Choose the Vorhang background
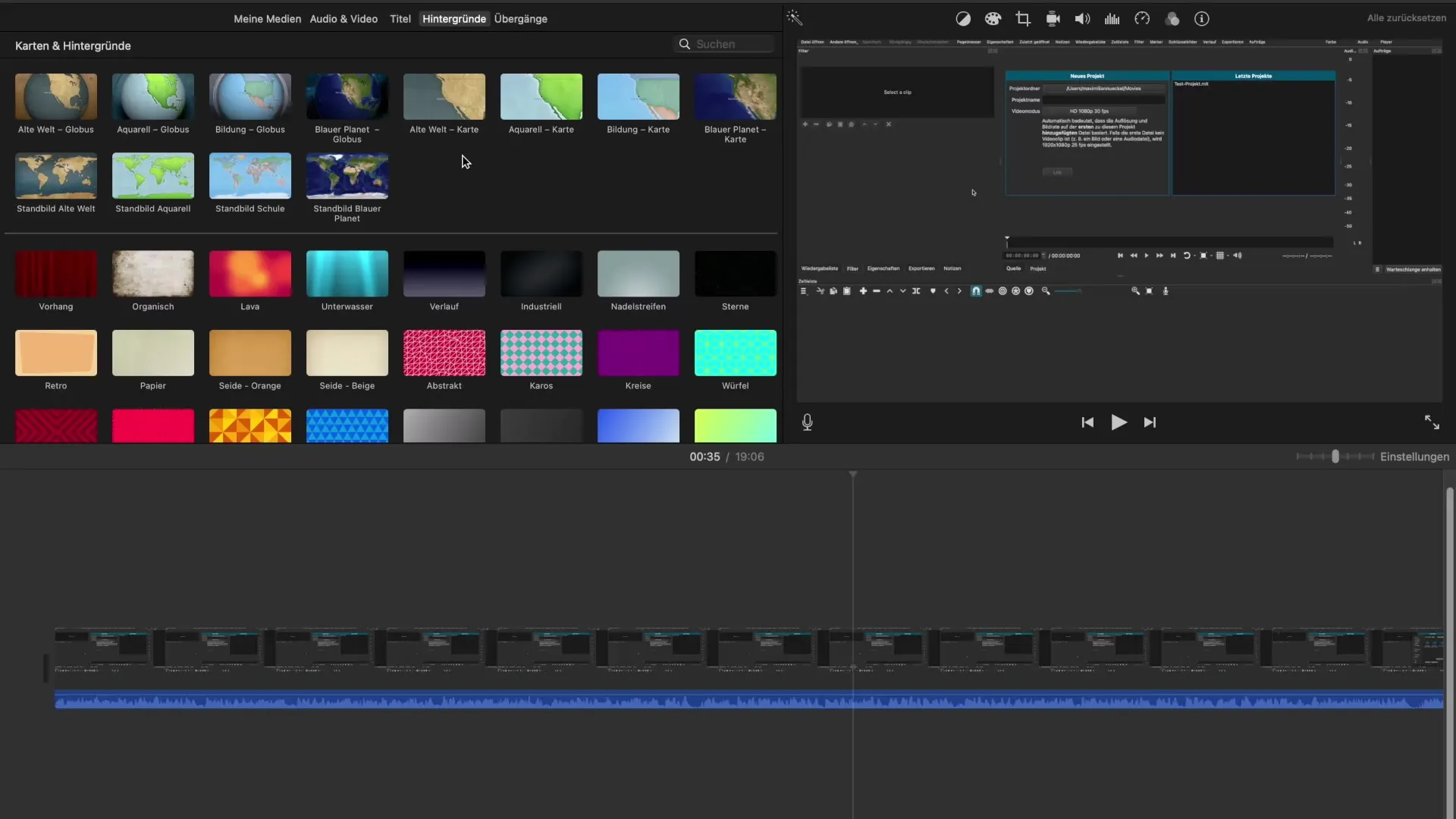The width and height of the screenshot is (1456, 819). tap(56, 274)
